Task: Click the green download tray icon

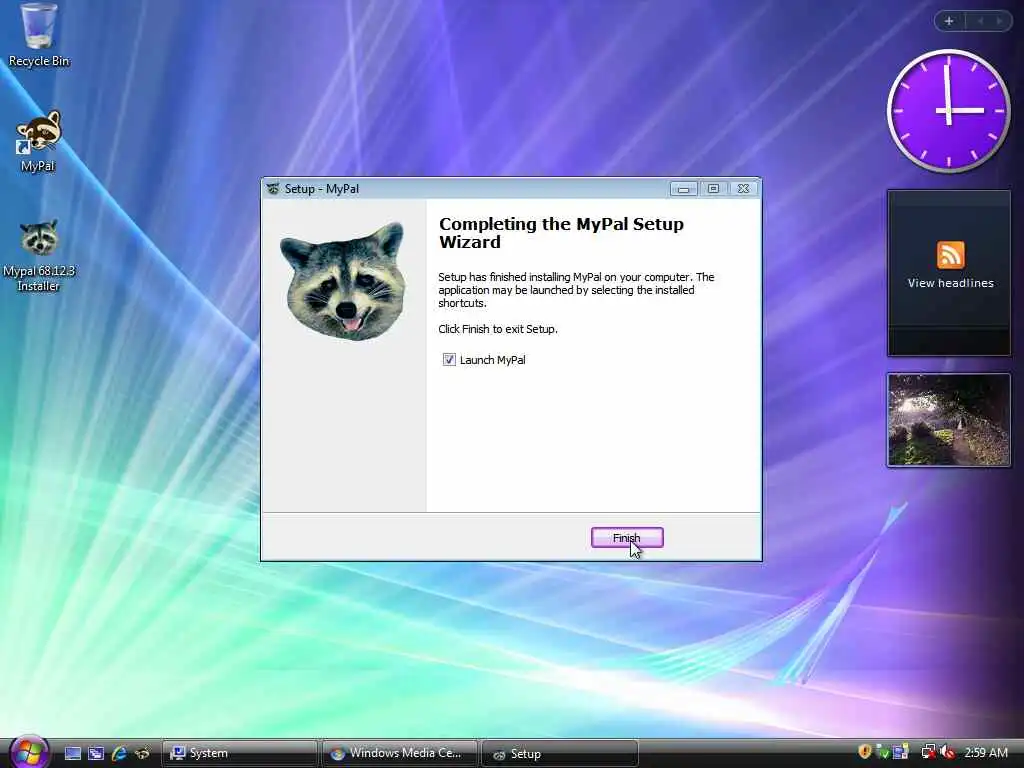Action: (882, 753)
